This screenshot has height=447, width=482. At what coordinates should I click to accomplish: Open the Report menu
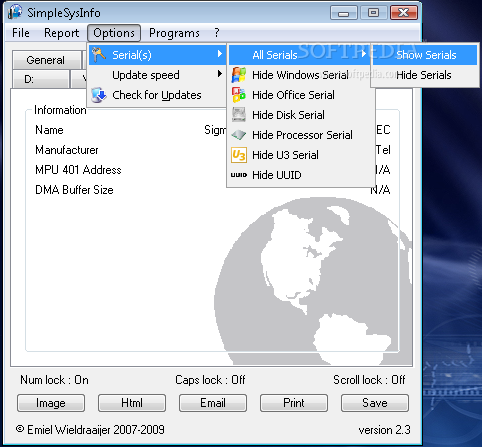[x=61, y=33]
